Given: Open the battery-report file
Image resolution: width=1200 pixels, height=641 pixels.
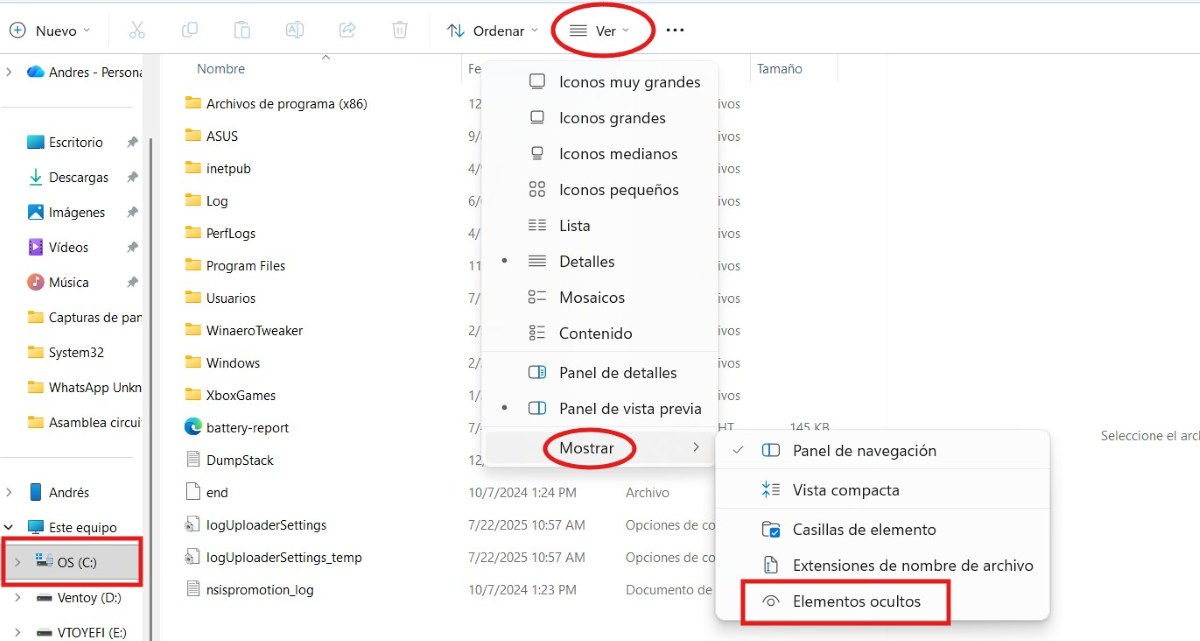Looking at the screenshot, I should click(247, 427).
